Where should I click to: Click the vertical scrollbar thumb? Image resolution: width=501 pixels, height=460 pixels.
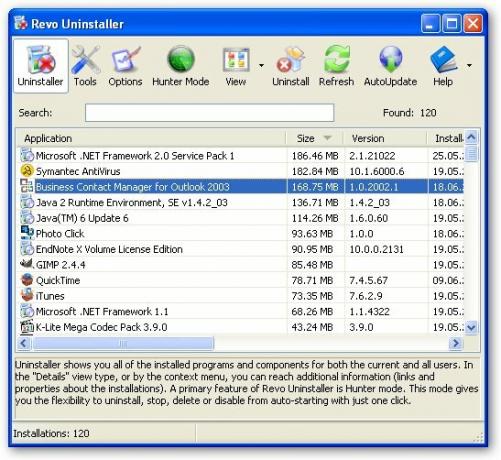pyautogui.click(x=472, y=153)
